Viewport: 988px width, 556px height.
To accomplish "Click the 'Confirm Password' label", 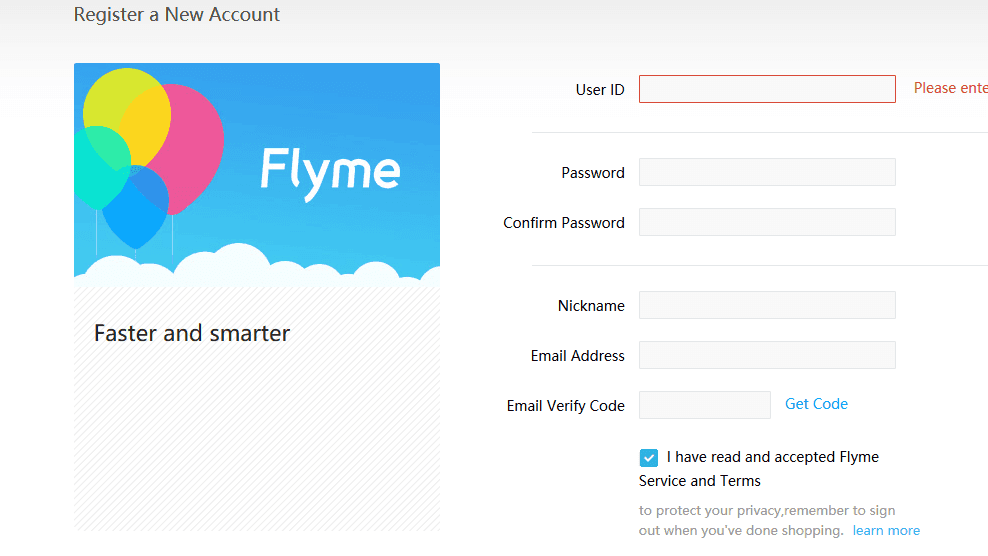I will 564,223.
